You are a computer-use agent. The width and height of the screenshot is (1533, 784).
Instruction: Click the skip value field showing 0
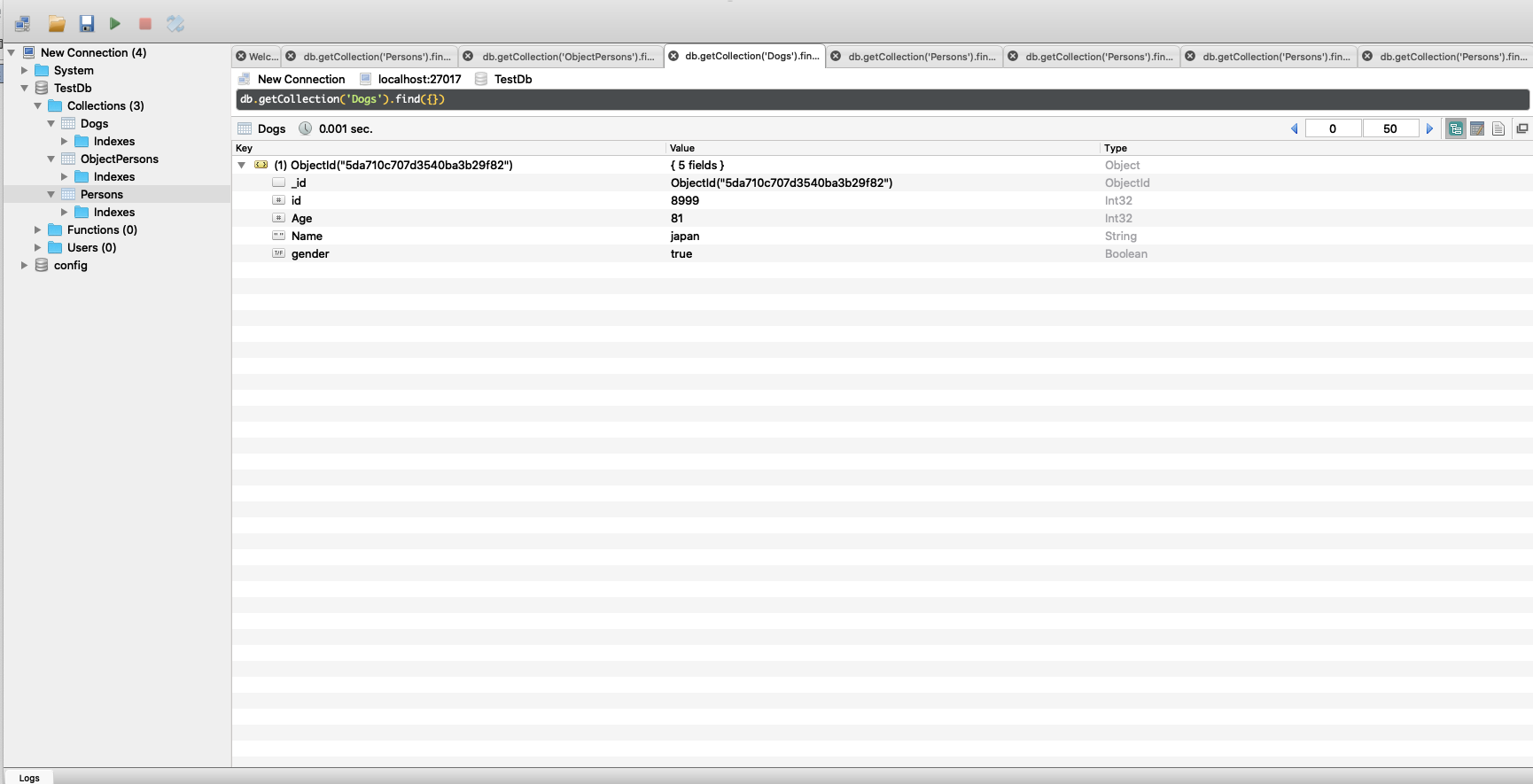point(1333,128)
